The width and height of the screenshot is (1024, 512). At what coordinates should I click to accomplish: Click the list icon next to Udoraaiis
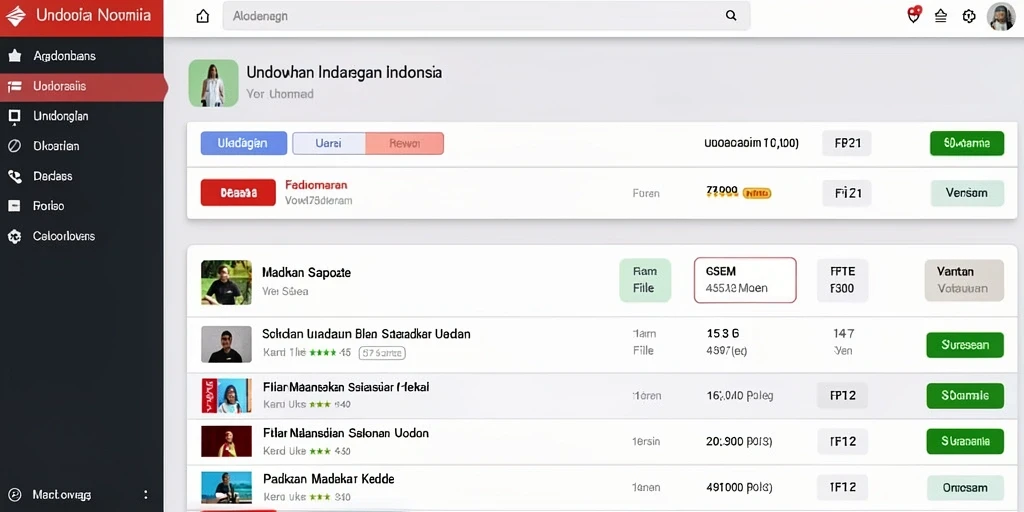(14, 86)
